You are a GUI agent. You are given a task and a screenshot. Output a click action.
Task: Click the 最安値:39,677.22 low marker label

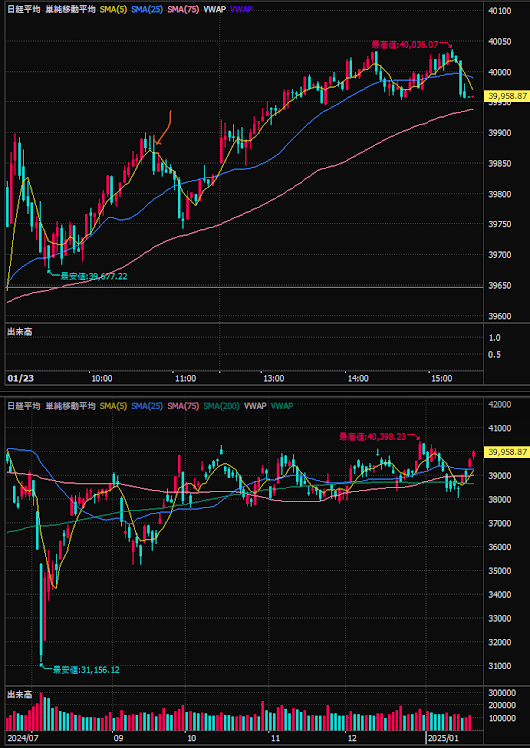point(93,275)
